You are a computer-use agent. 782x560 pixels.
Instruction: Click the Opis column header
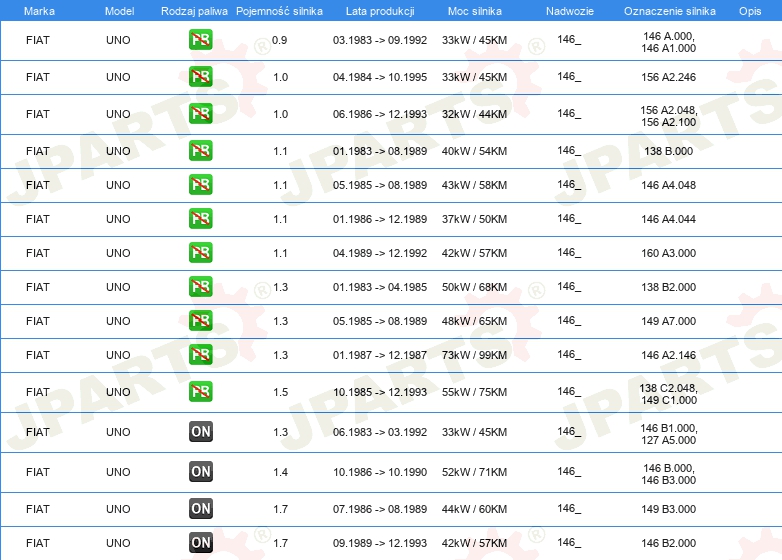[x=750, y=11]
